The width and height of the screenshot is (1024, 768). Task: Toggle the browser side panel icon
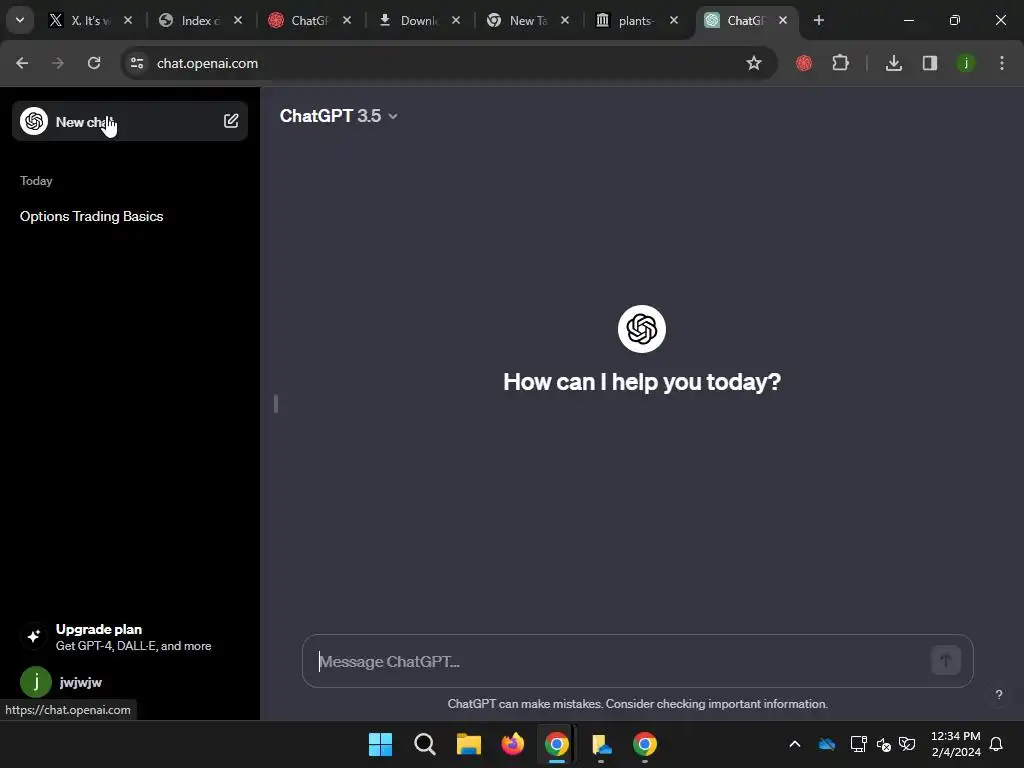coord(930,63)
